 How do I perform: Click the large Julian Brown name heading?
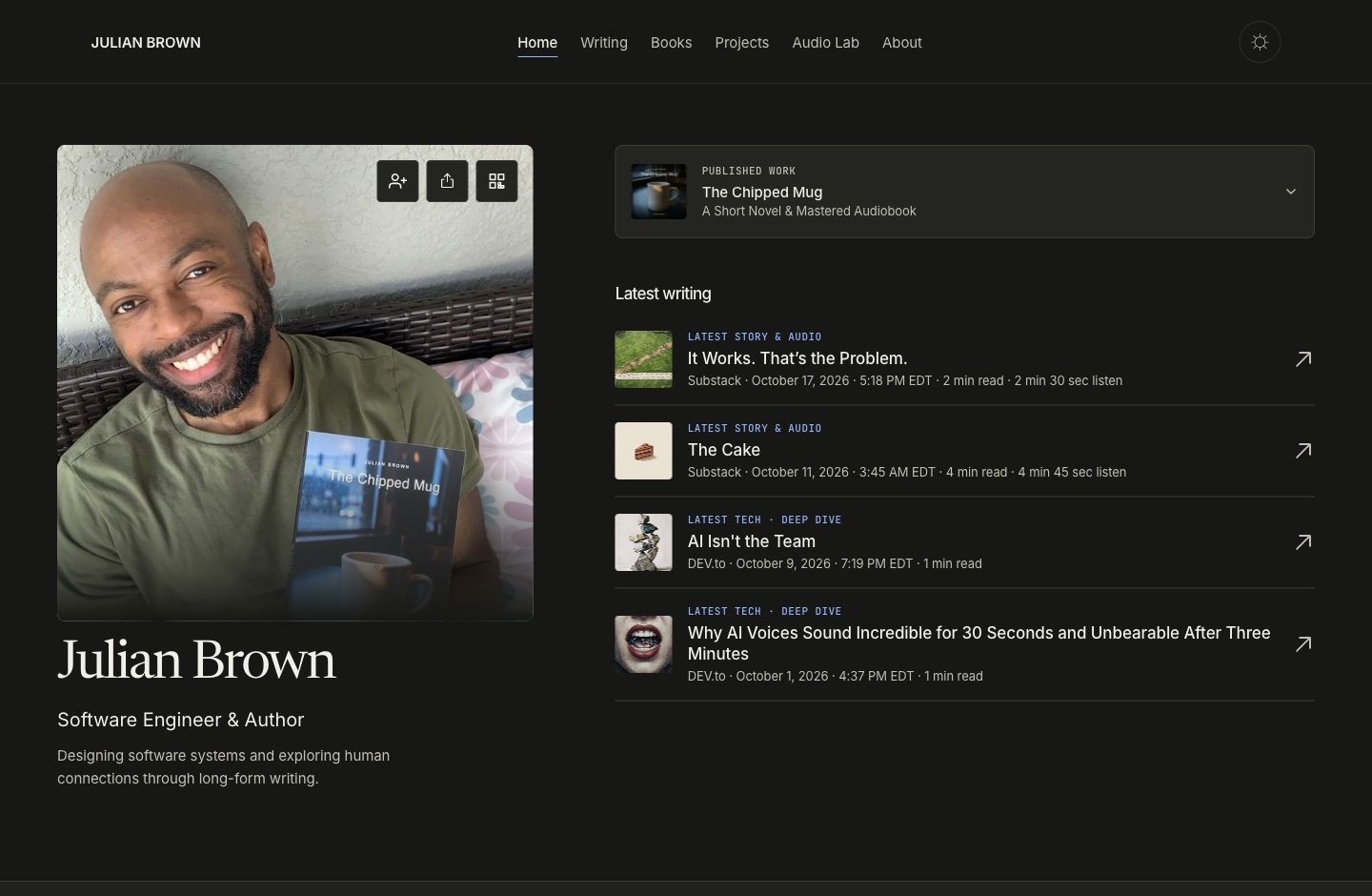coord(196,660)
